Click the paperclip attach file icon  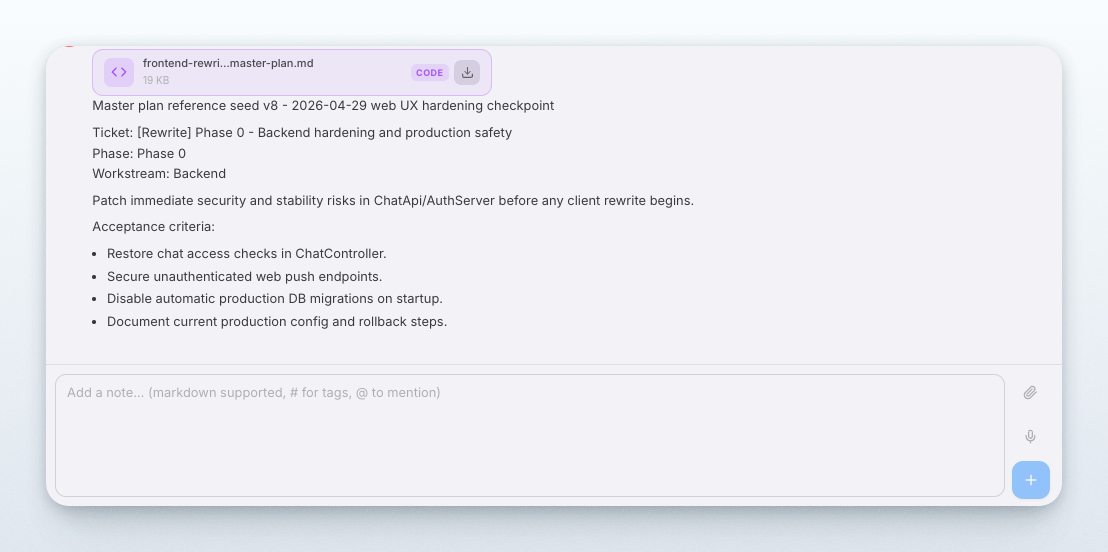tap(1030, 392)
